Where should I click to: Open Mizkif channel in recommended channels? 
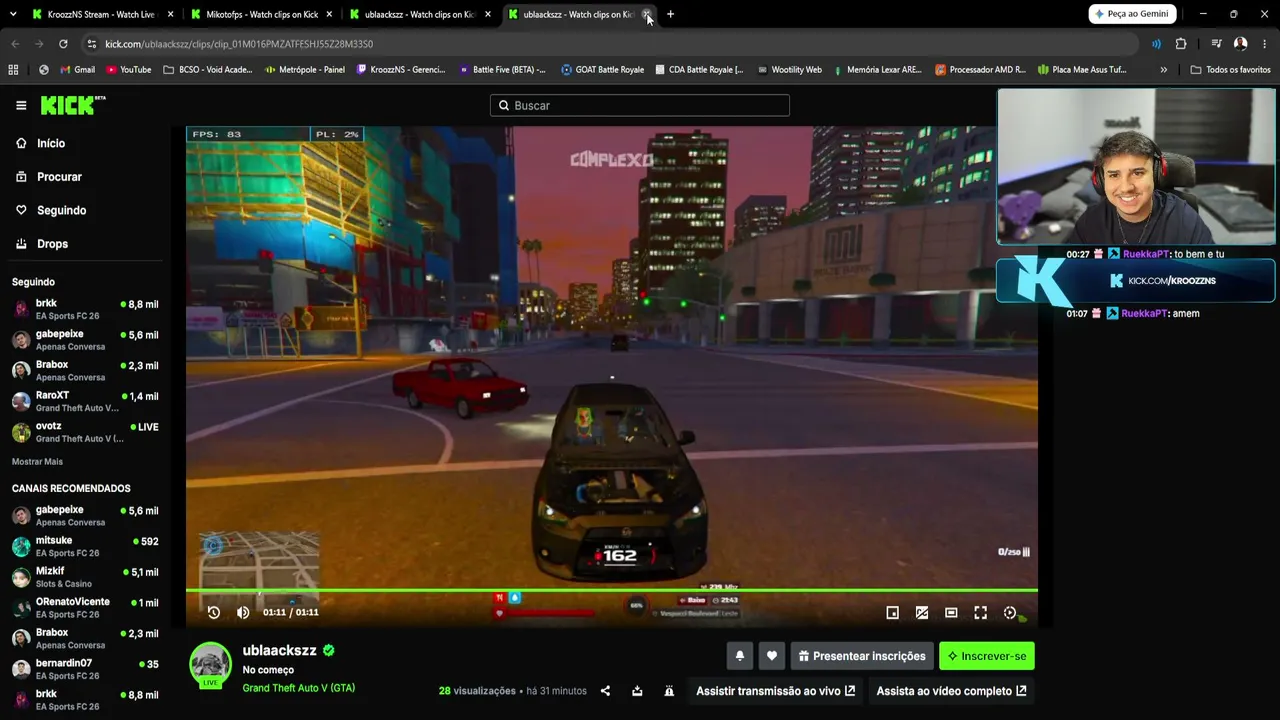pyautogui.click(x=86, y=577)
